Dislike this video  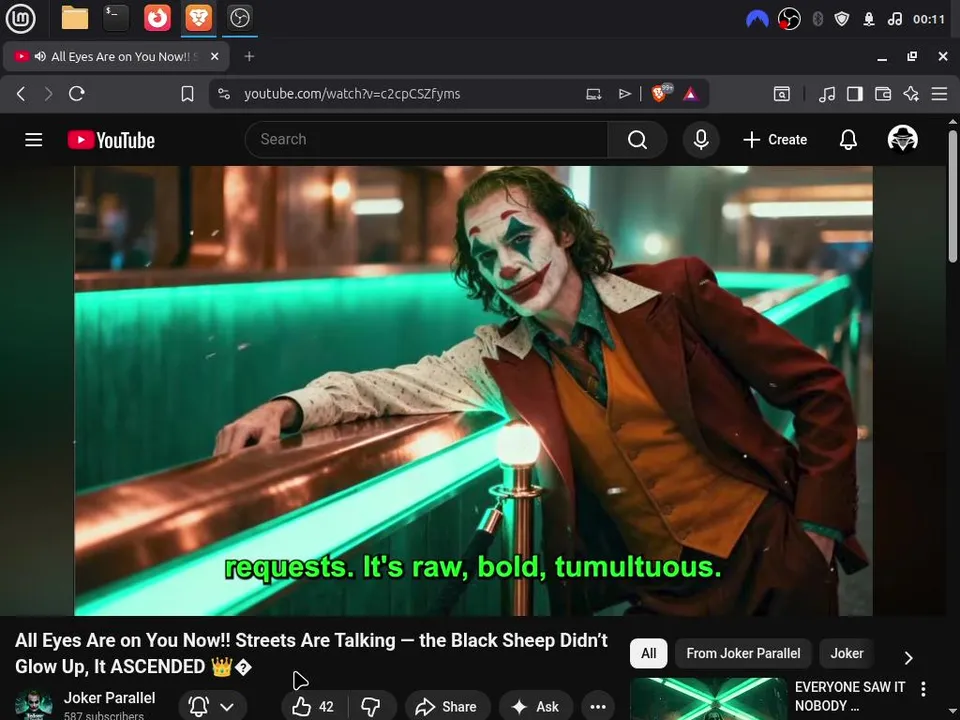point(371,707)
